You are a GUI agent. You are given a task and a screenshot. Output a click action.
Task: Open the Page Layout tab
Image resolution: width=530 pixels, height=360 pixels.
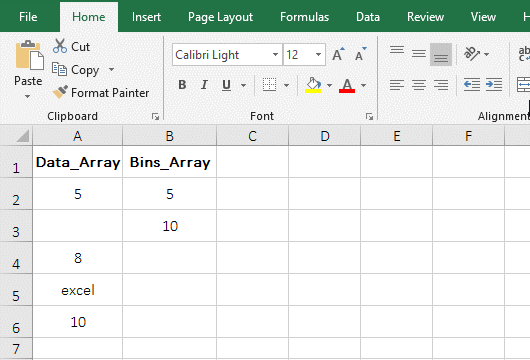[x=220, y=17]
